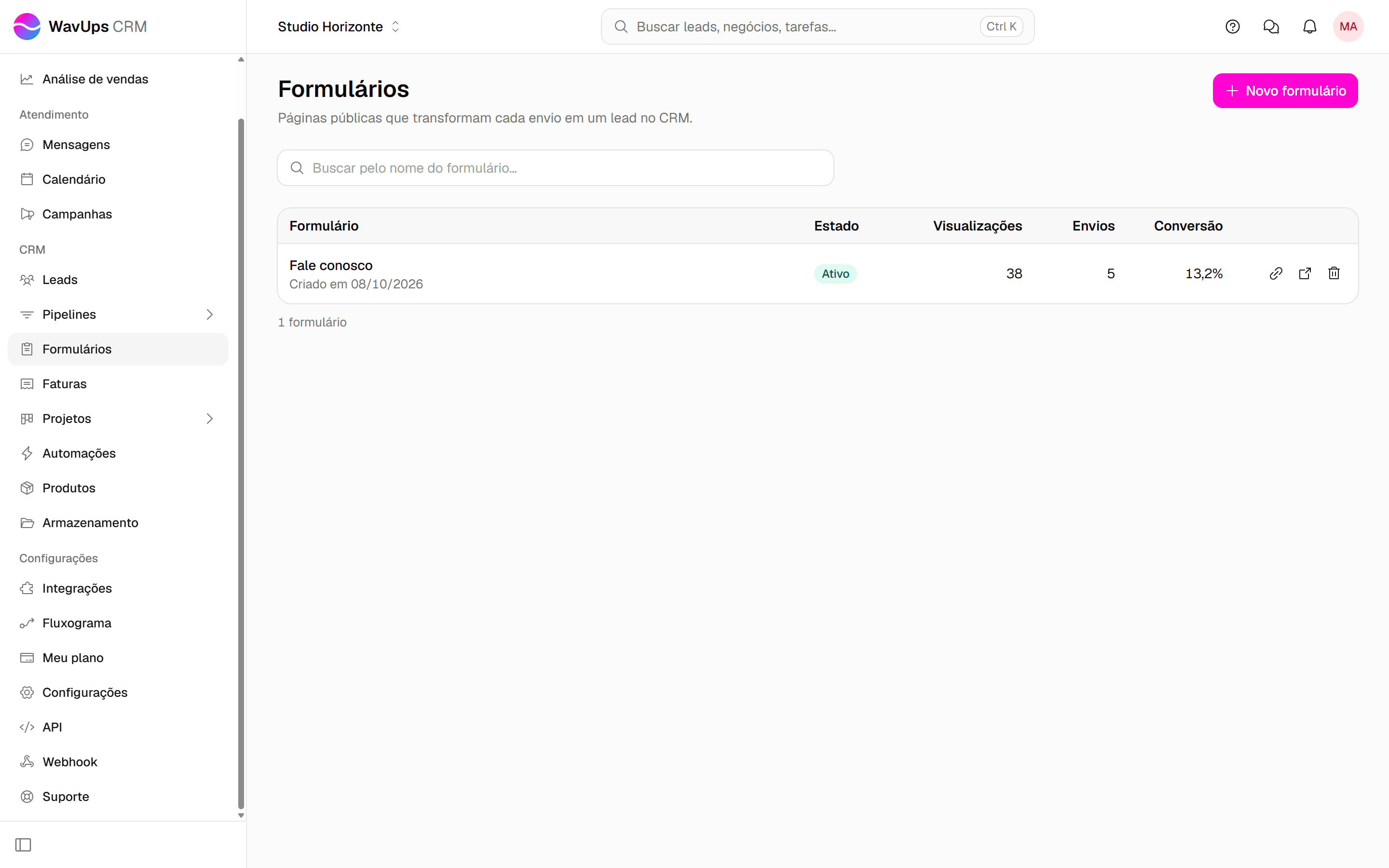The width and height of the screenshot is (1389, 868).
Task: Open Fale conosco form in new tab icon
Action: click(x=1305, y=273)
